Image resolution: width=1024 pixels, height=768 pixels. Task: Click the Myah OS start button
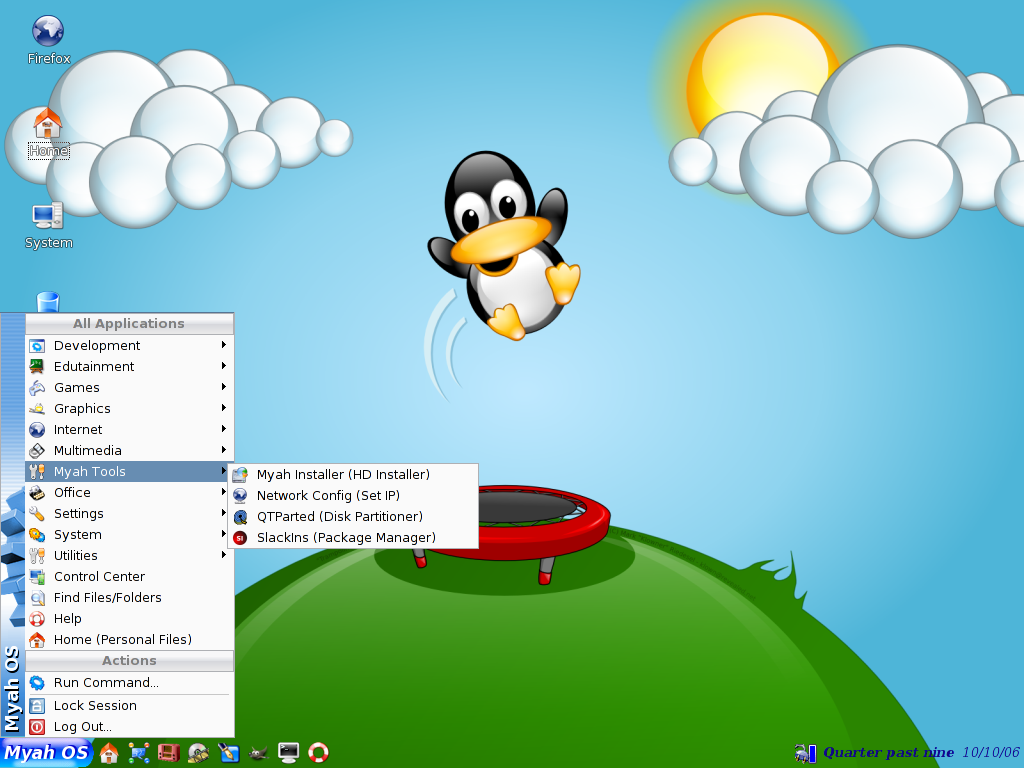coord(46,752)
